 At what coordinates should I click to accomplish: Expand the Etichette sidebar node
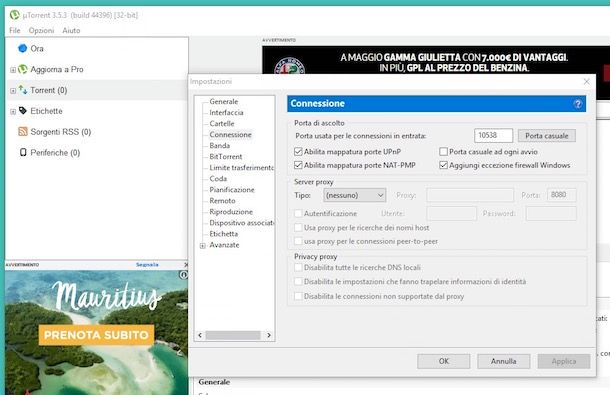pos(13,112)
